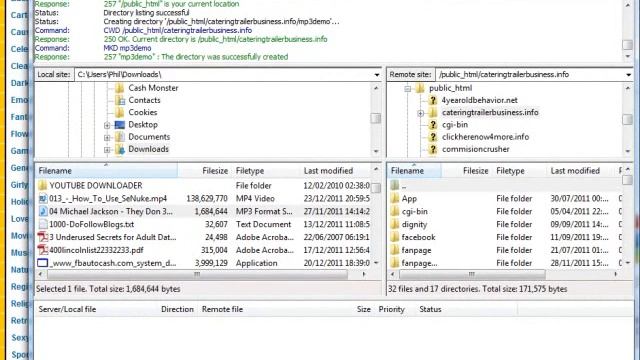The width and height of the screenshot is (640, 360).
Task: Select '1000-DoFollowBlogs.txt' file name
Action: [x=91, y=224]
